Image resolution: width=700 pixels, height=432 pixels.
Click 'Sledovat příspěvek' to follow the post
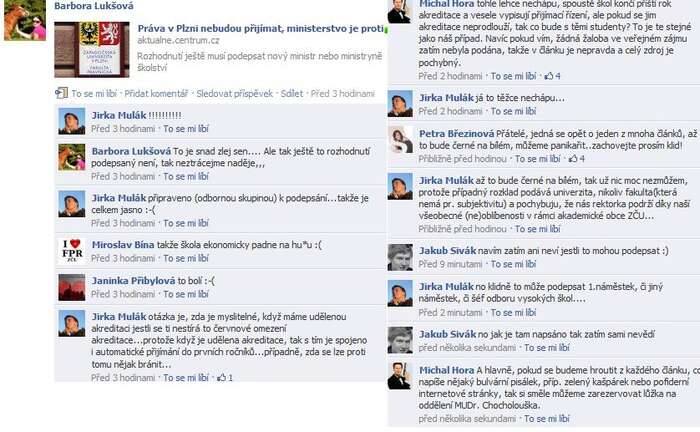[234, 94]
